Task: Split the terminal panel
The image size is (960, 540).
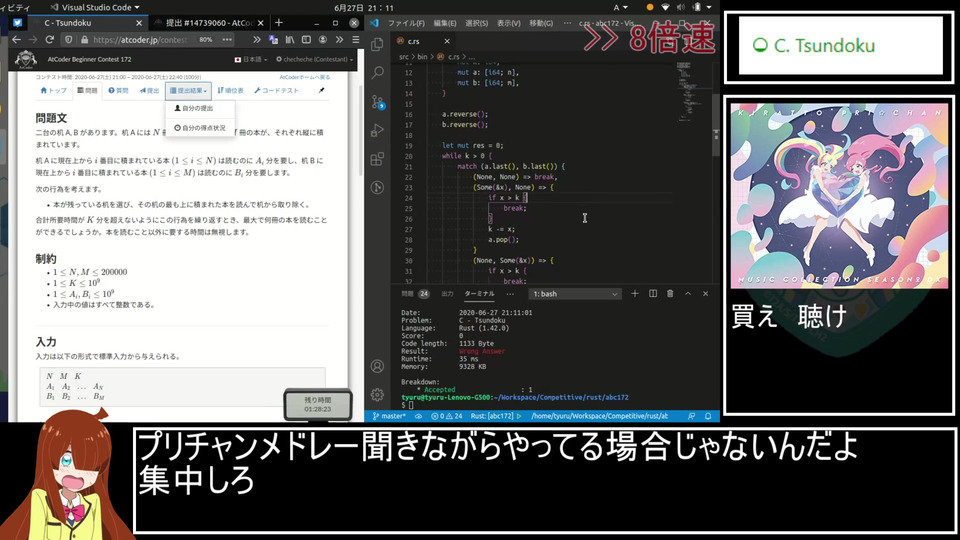Action: (653, 294)
